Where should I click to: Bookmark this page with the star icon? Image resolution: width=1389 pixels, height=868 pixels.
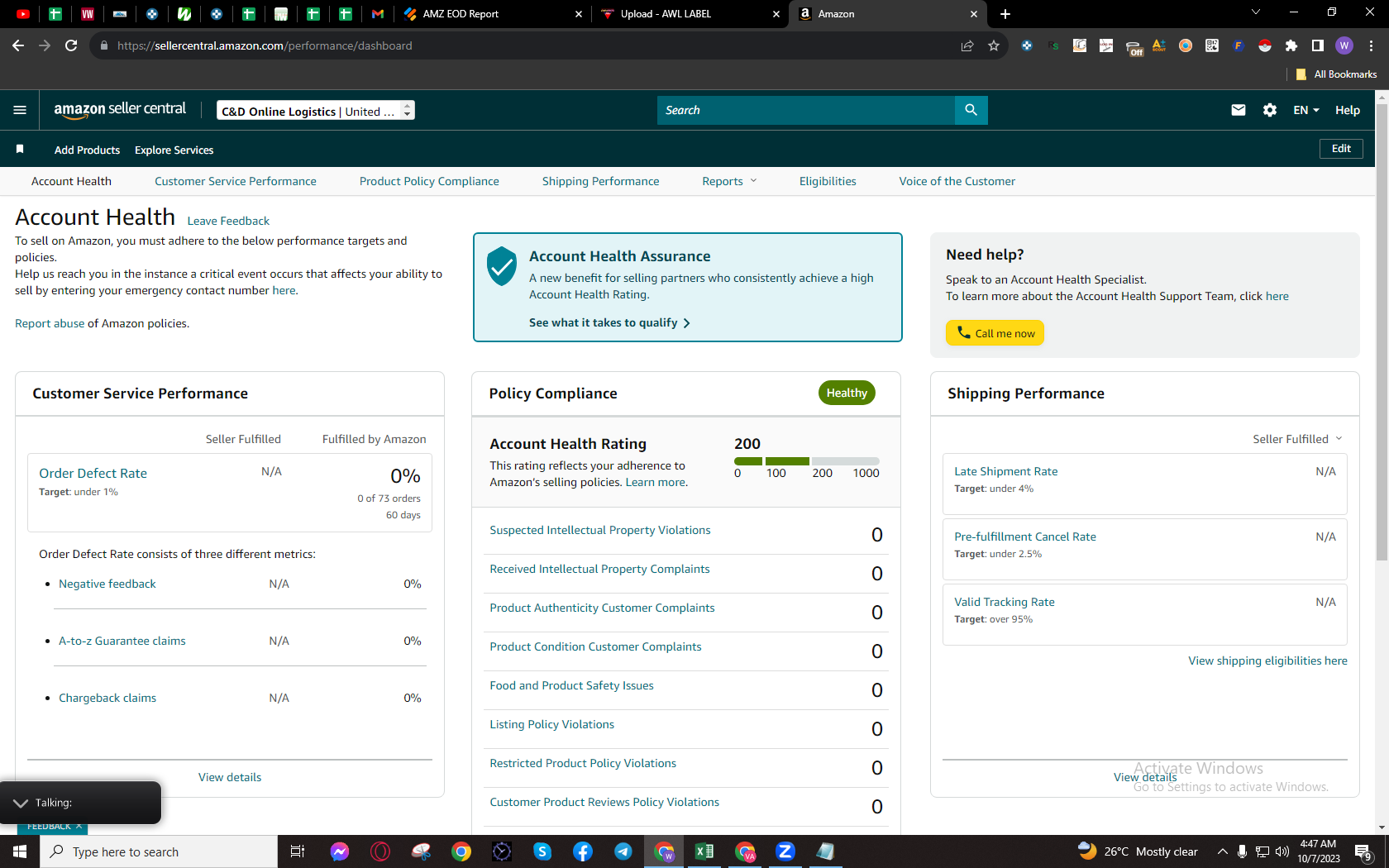click(x=994, y=45)
